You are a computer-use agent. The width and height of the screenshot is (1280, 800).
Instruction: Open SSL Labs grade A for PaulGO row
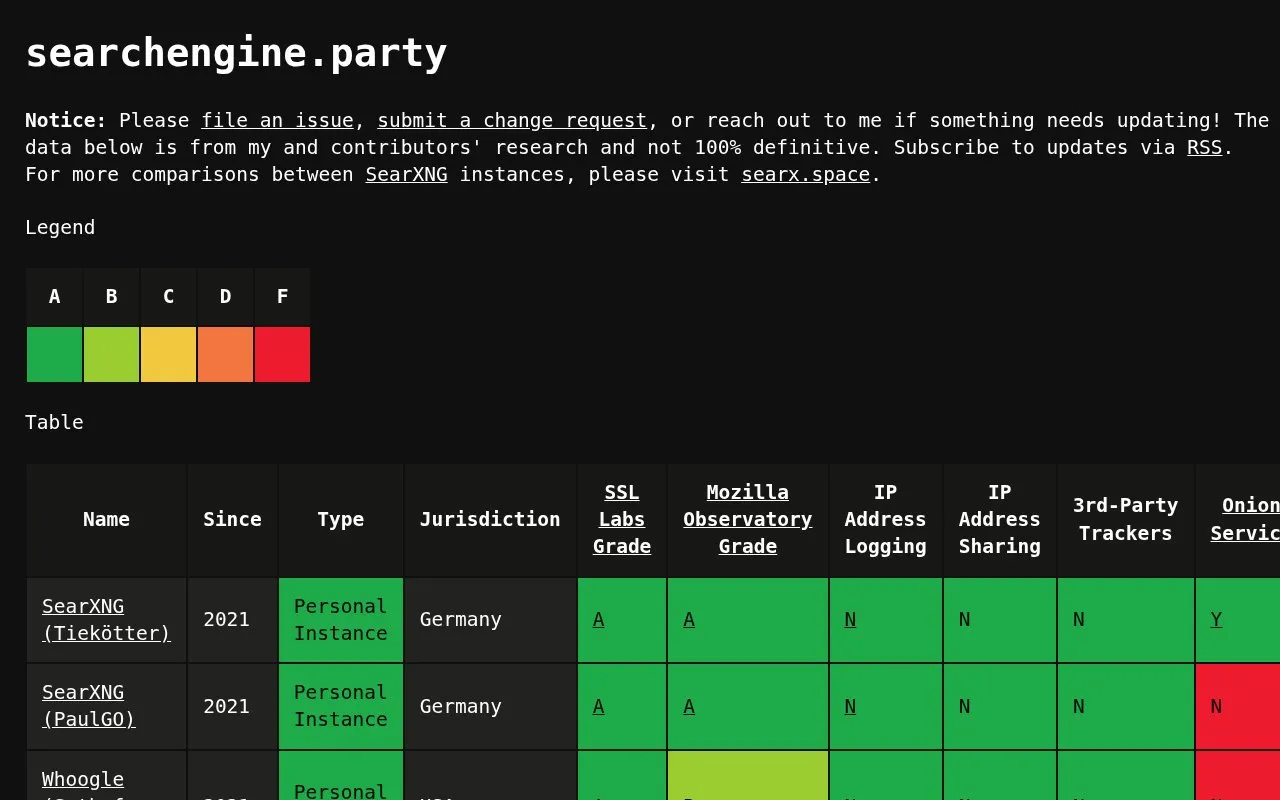click(598, 706)
